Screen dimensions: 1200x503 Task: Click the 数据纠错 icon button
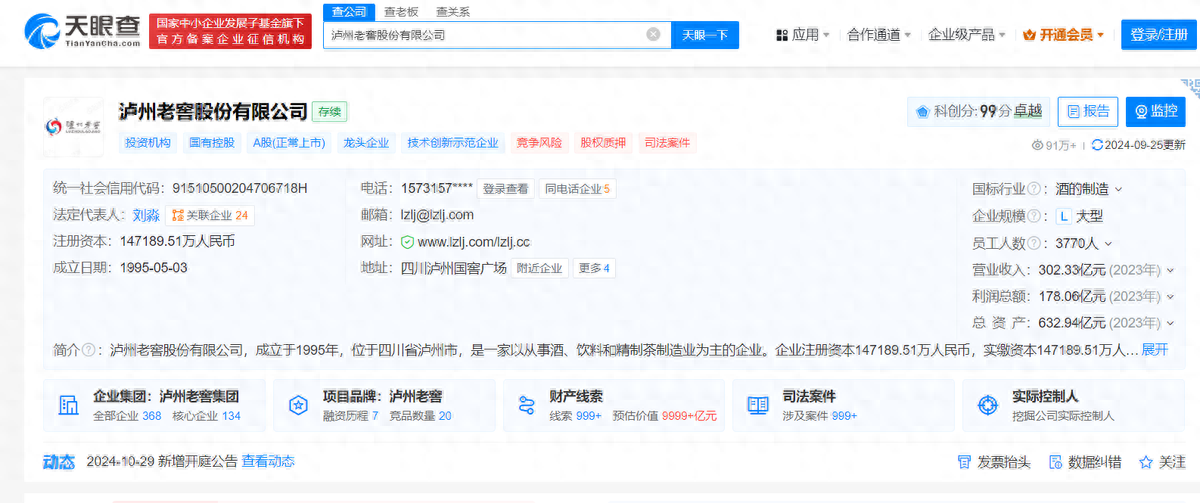1085,462
